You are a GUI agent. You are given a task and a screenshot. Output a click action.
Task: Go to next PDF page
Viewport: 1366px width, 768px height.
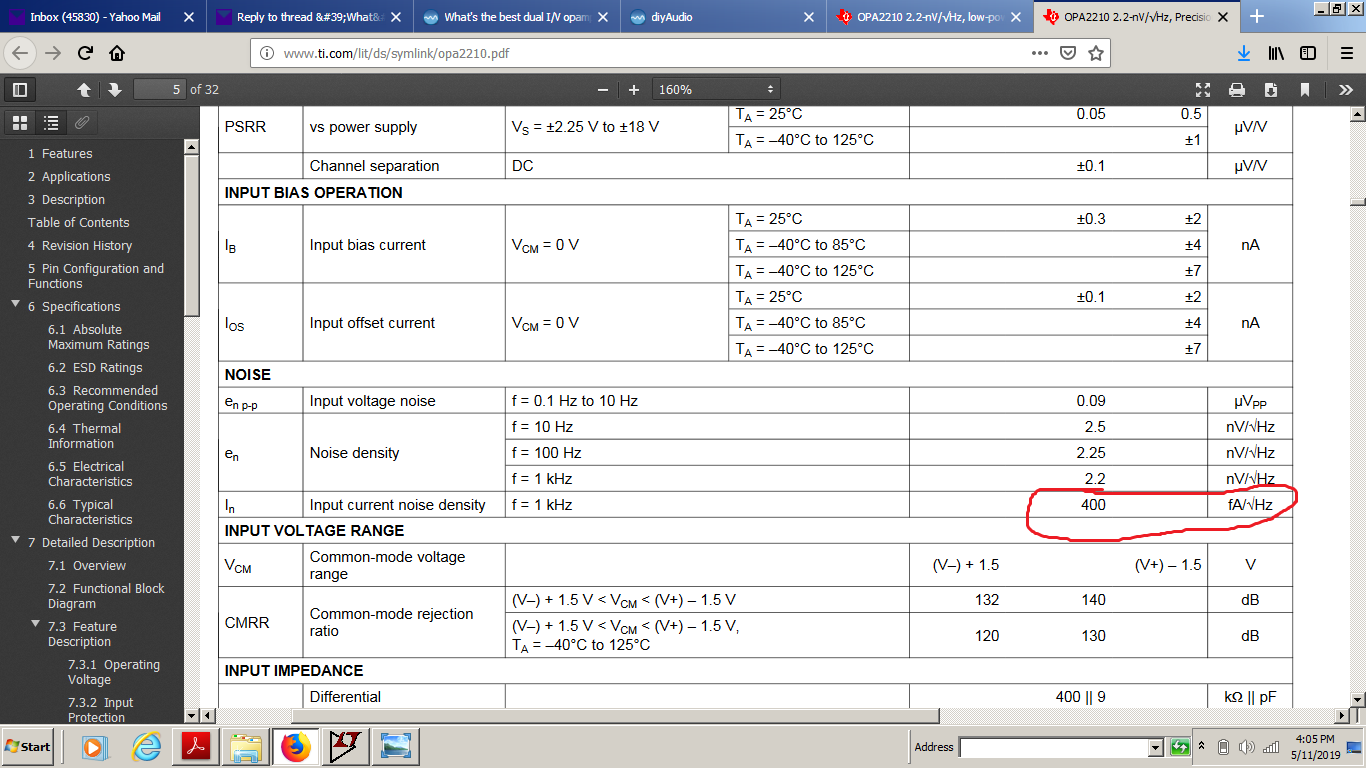114,89
